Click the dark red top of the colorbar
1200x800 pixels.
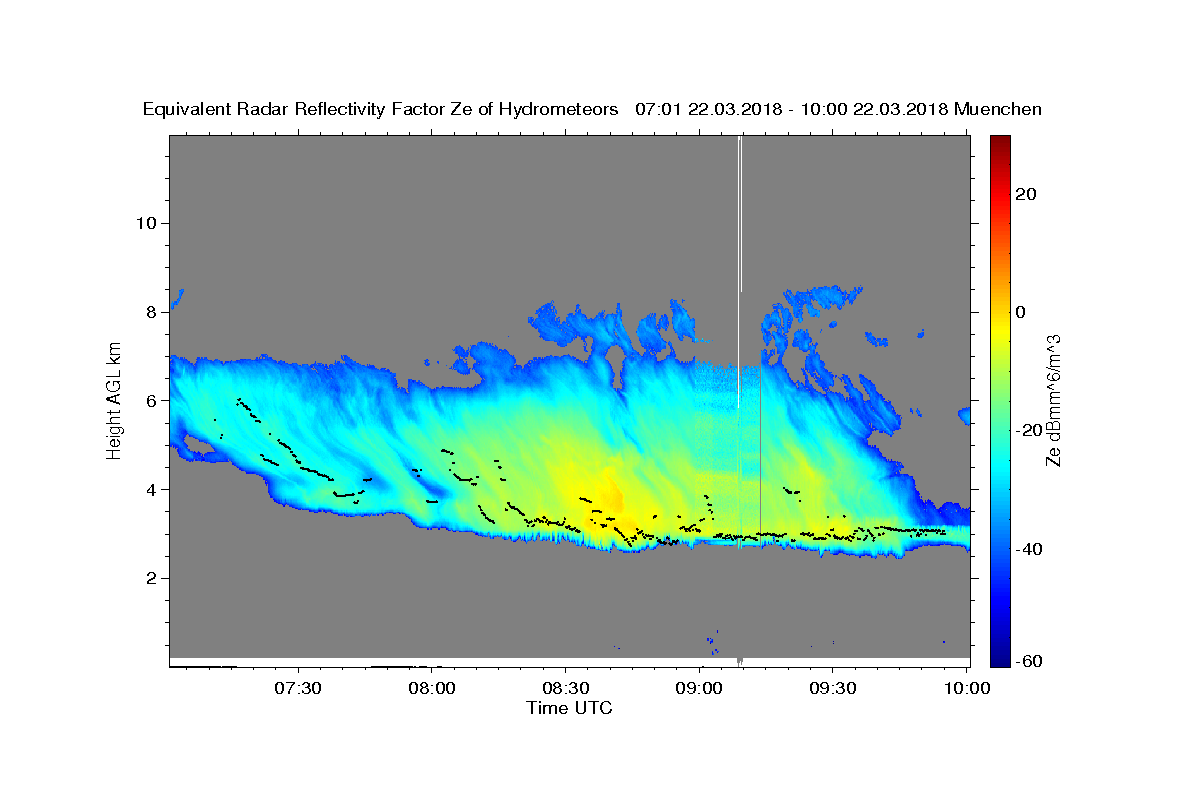tap(1000, 143)
